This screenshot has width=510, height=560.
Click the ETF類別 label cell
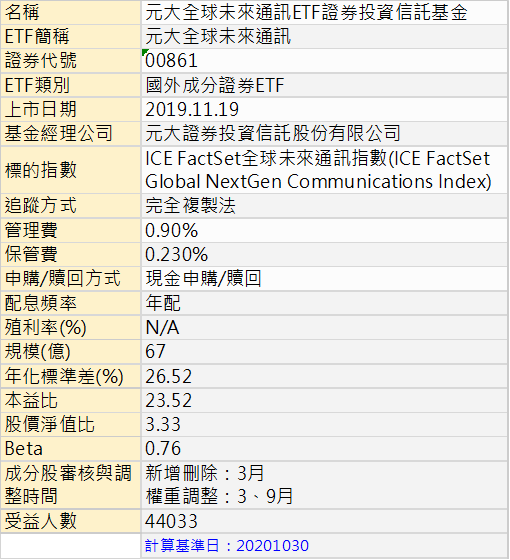(71, 85)
